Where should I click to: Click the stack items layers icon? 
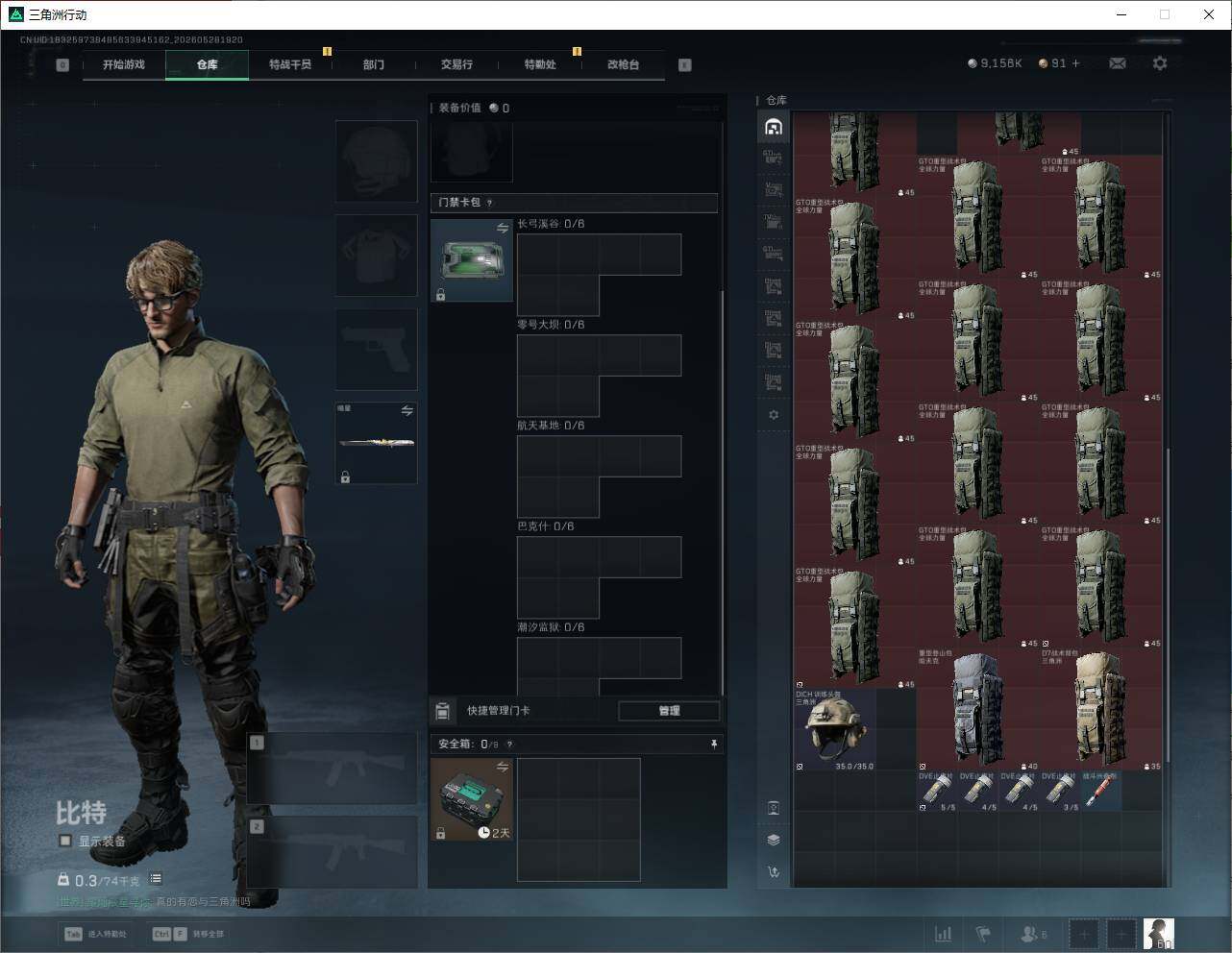pos(774,840)
